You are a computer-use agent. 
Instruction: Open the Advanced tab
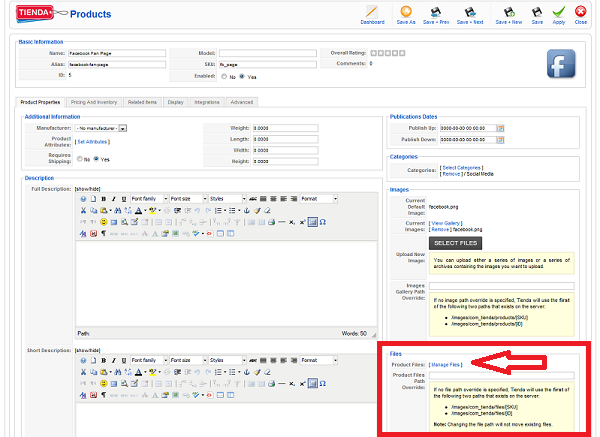tap(242, 102)
